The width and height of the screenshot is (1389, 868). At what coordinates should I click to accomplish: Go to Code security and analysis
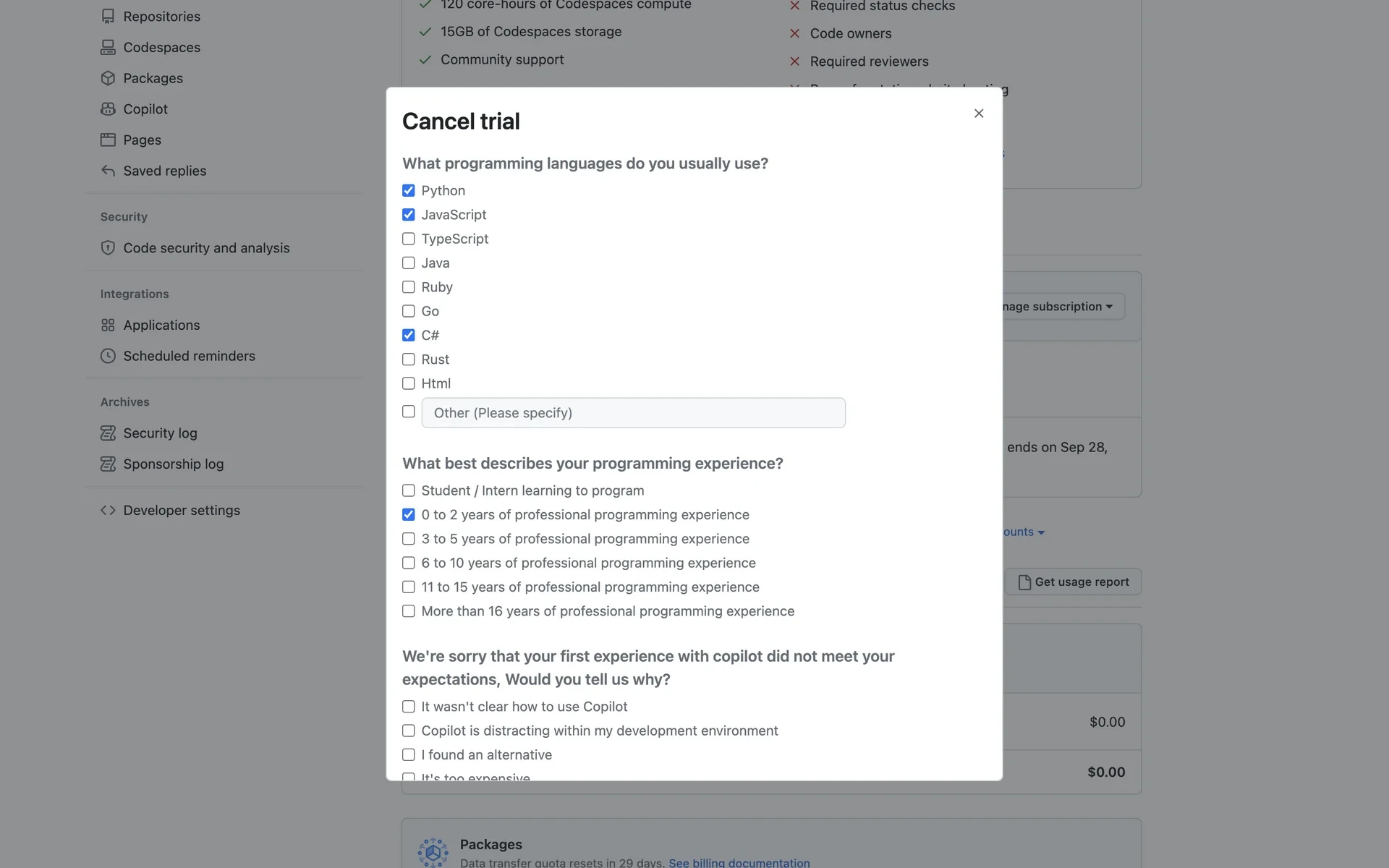coord(206,248)
